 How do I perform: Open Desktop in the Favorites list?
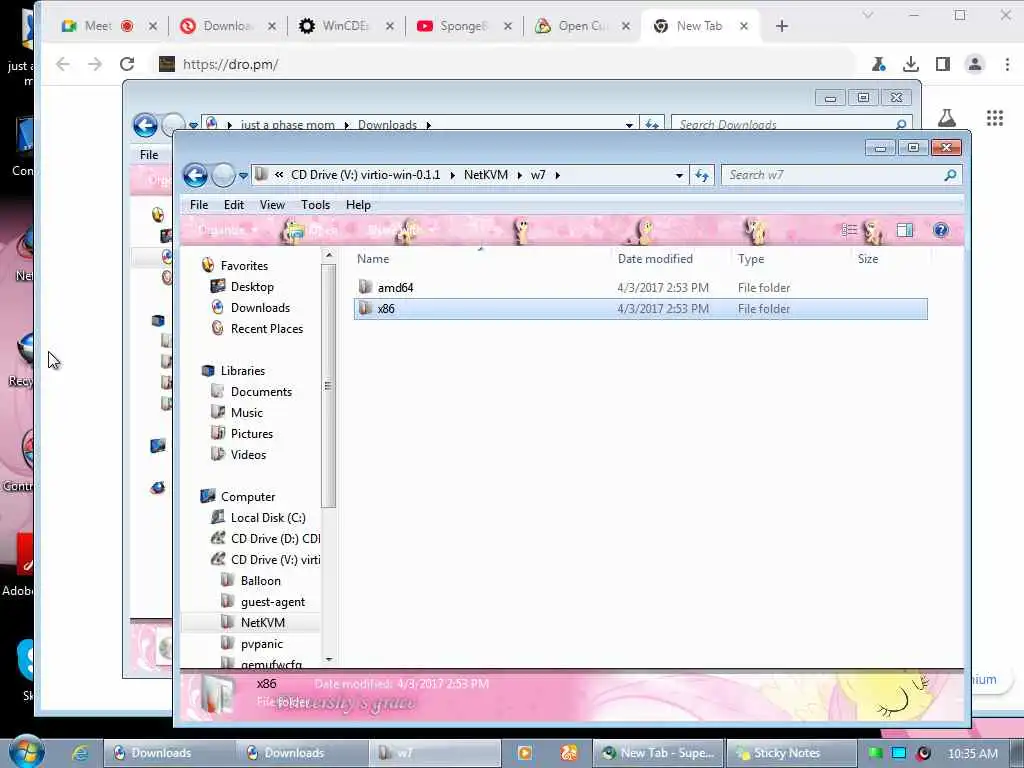251,287
